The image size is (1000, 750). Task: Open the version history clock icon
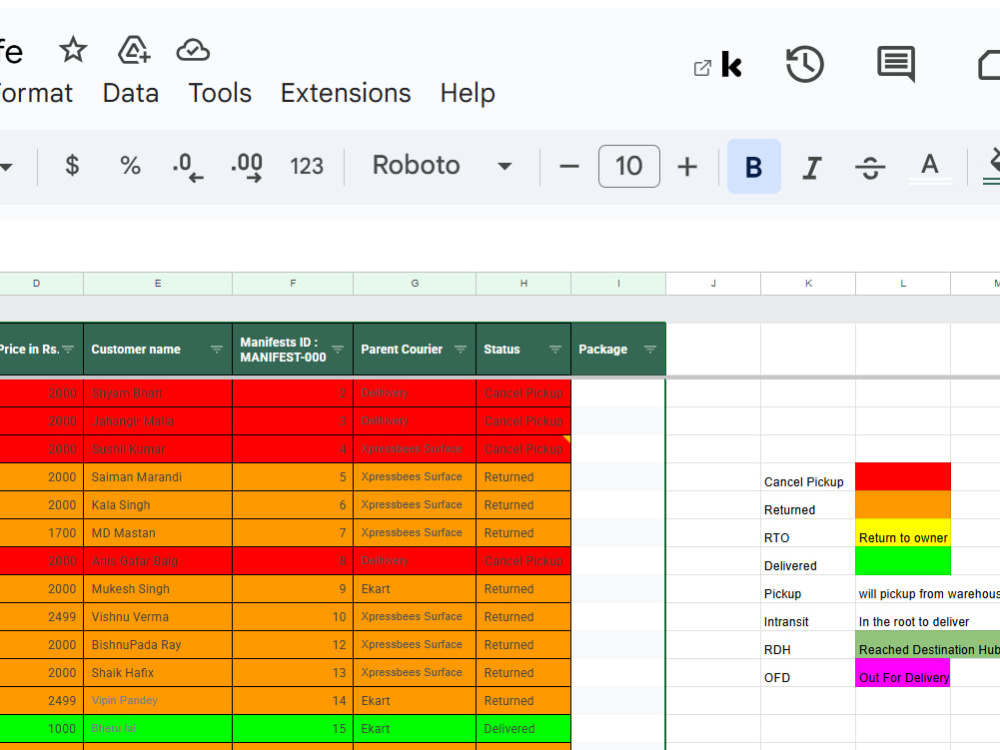[x=805, y=64]
